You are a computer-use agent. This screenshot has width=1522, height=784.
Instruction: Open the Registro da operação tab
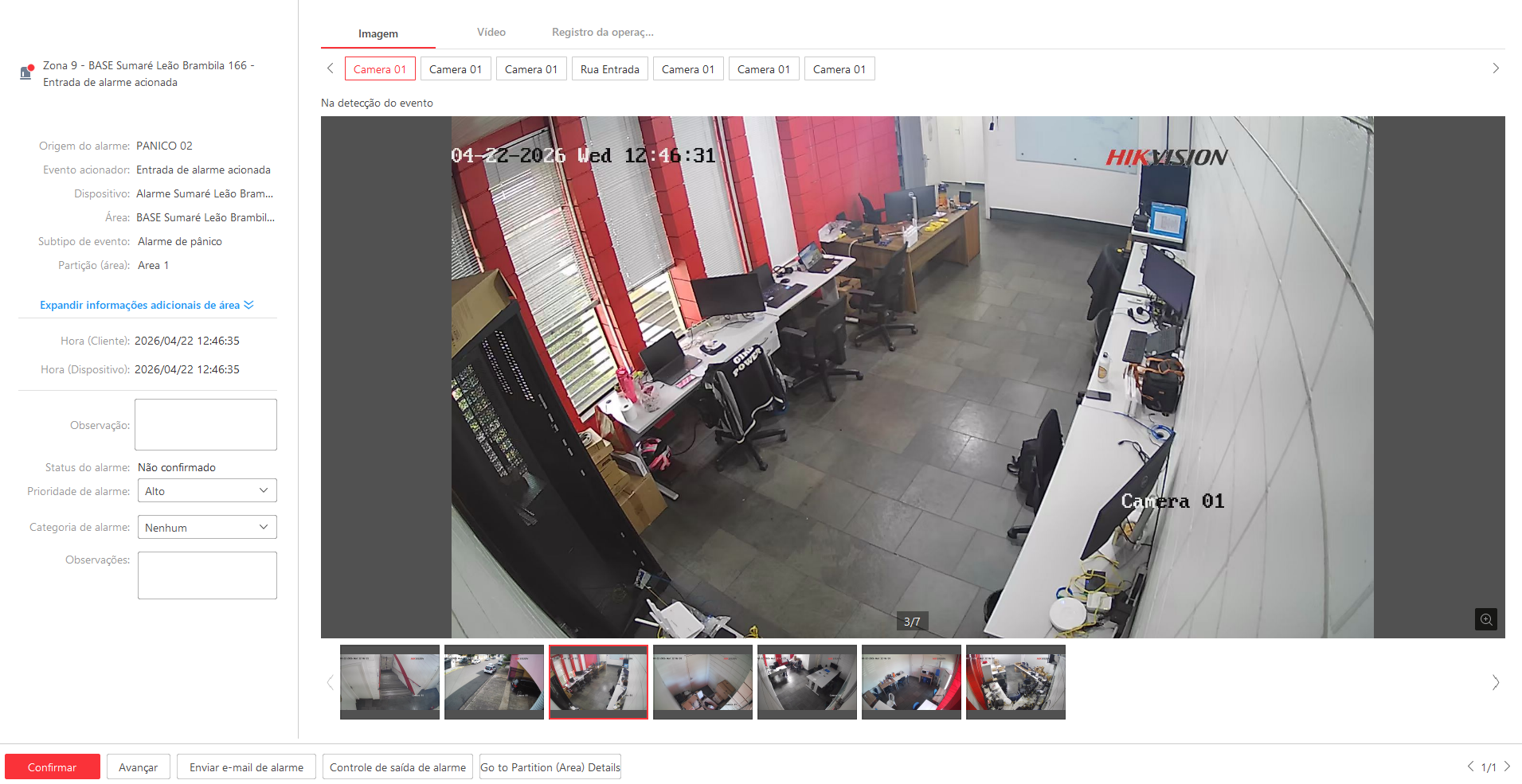click(602, 33)
